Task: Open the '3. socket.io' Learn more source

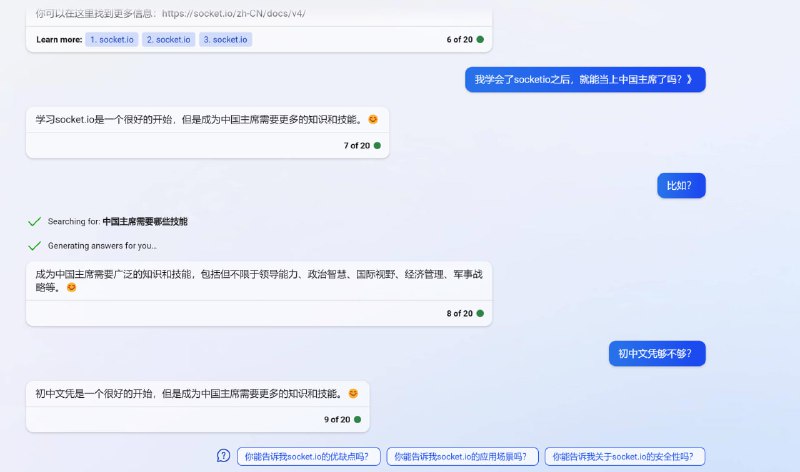Action: (225, 39)
